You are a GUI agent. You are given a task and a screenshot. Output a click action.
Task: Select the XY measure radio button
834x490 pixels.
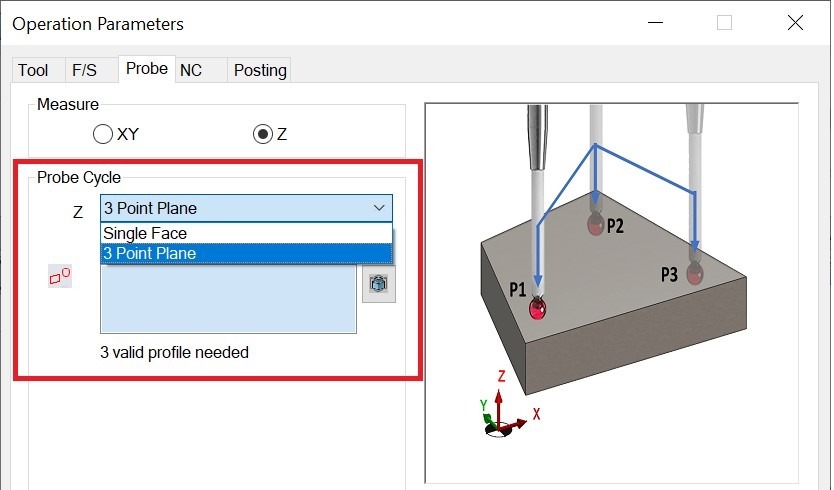click(103, 134)
